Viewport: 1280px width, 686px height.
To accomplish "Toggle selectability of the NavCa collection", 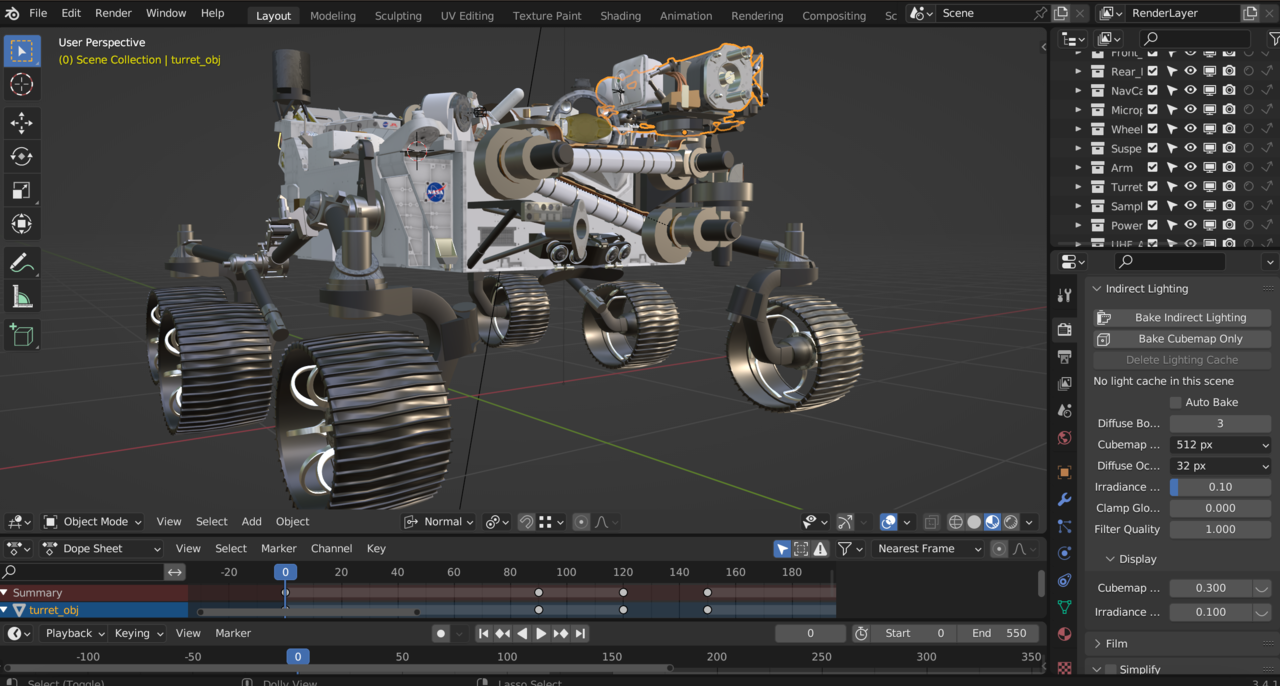I will point(1171,91).
